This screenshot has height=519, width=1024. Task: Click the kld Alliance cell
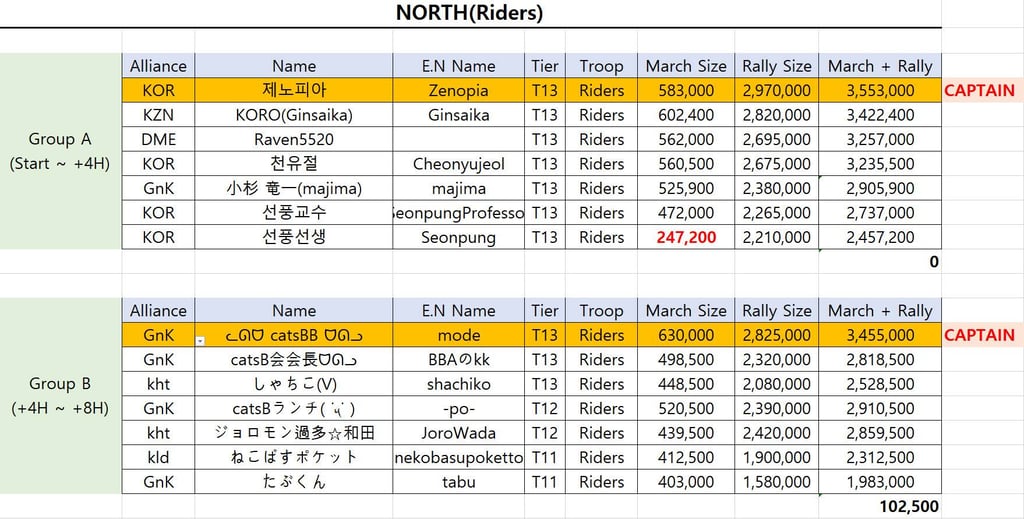158,457
